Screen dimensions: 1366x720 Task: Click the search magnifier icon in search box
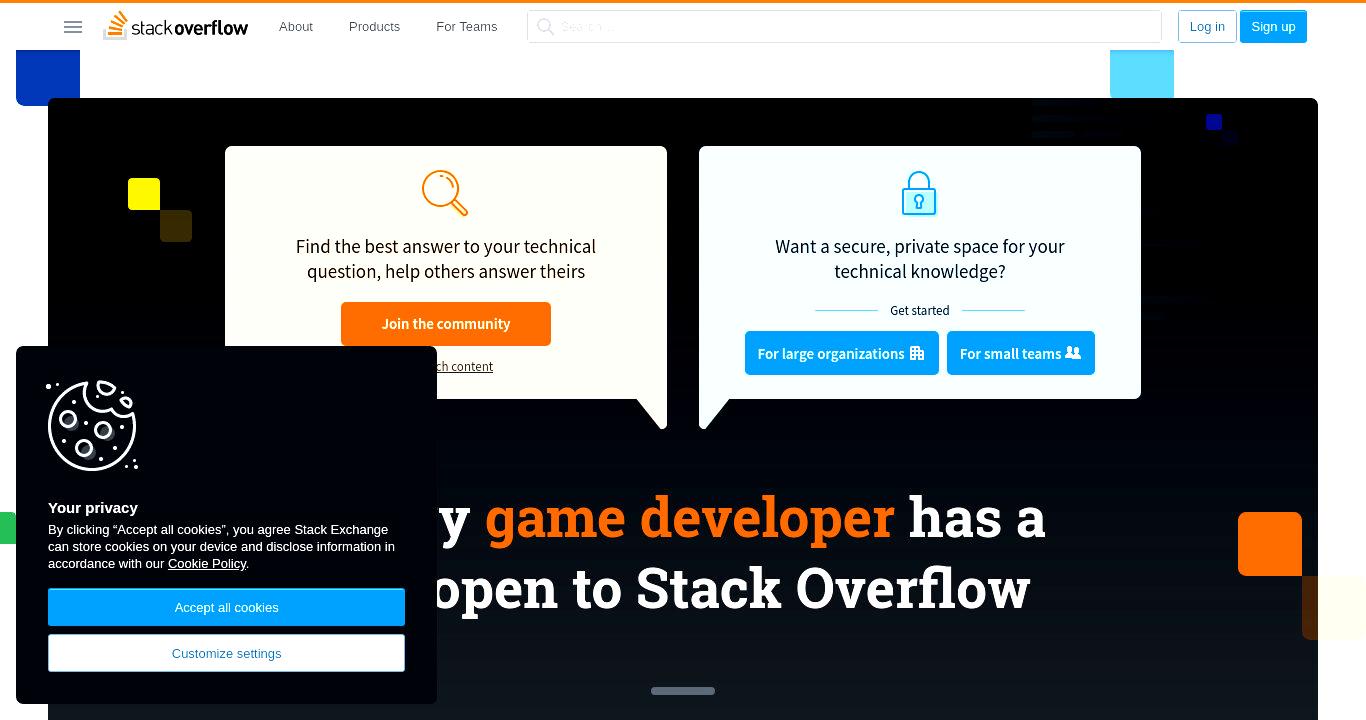click(x=545, y=27)
